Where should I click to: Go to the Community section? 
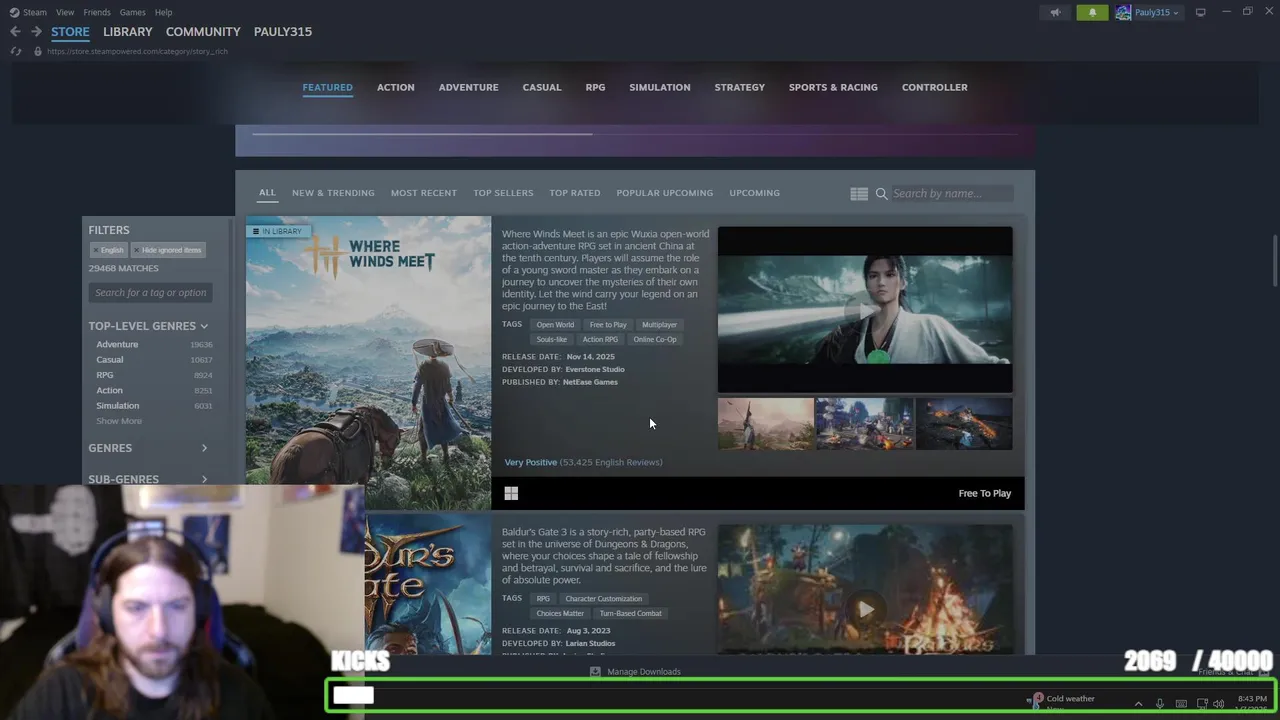(203, 32)
